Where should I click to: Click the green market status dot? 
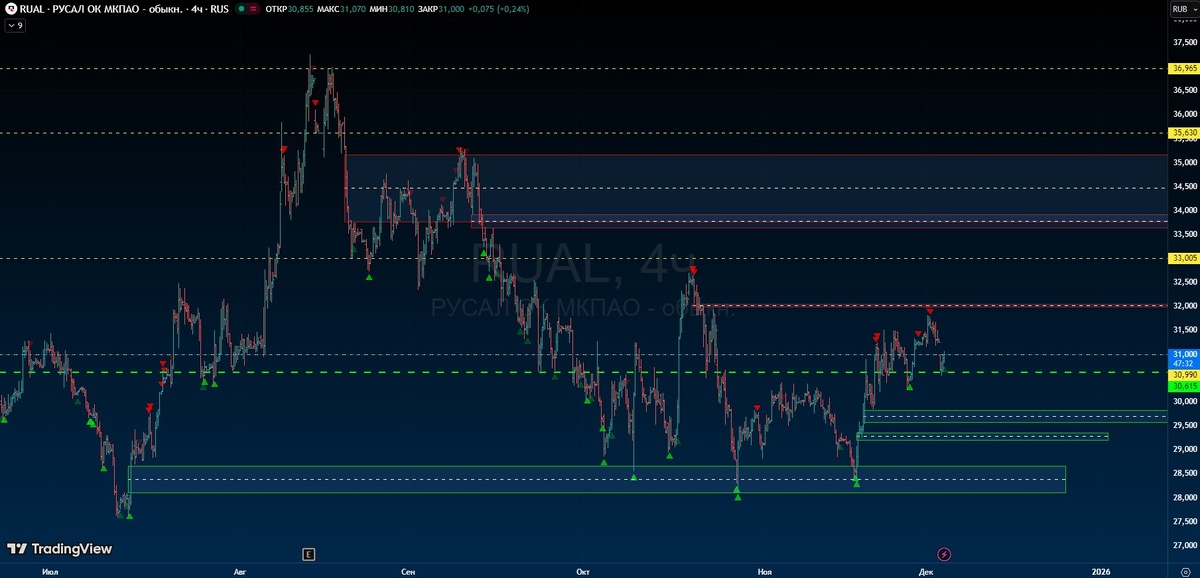[241, 8]
